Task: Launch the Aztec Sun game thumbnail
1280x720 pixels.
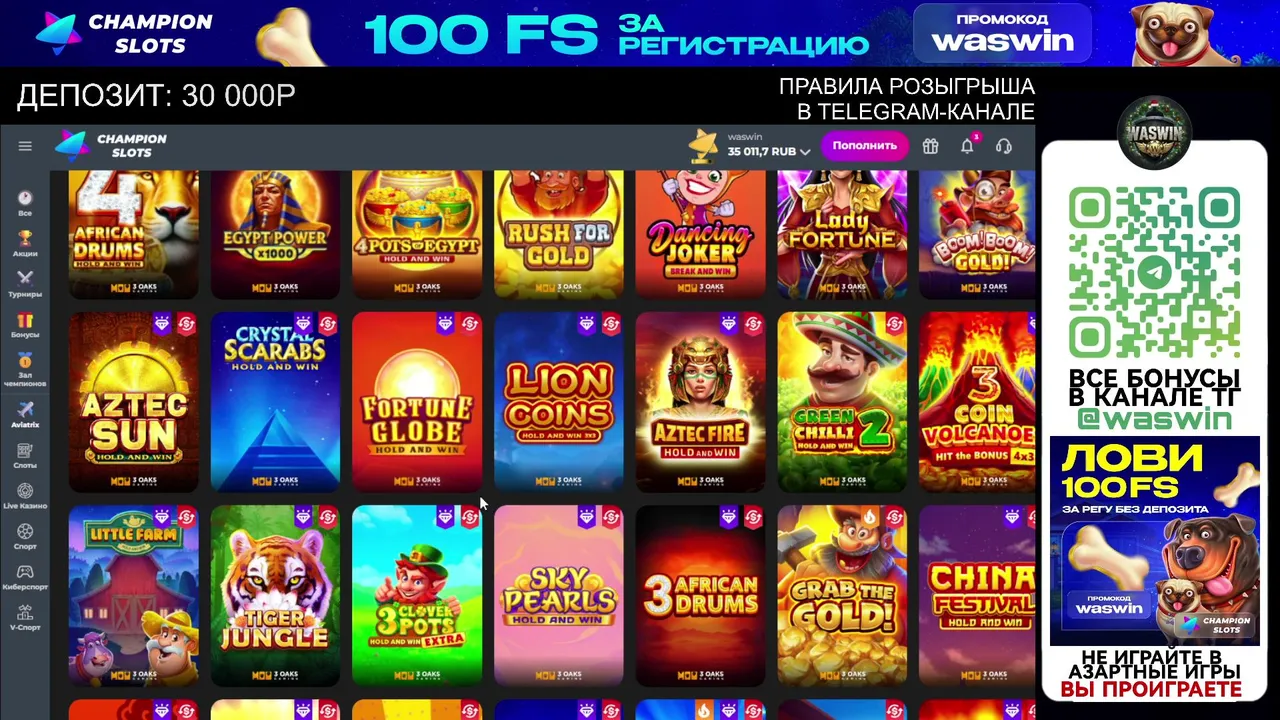Action: click(134, 402)
